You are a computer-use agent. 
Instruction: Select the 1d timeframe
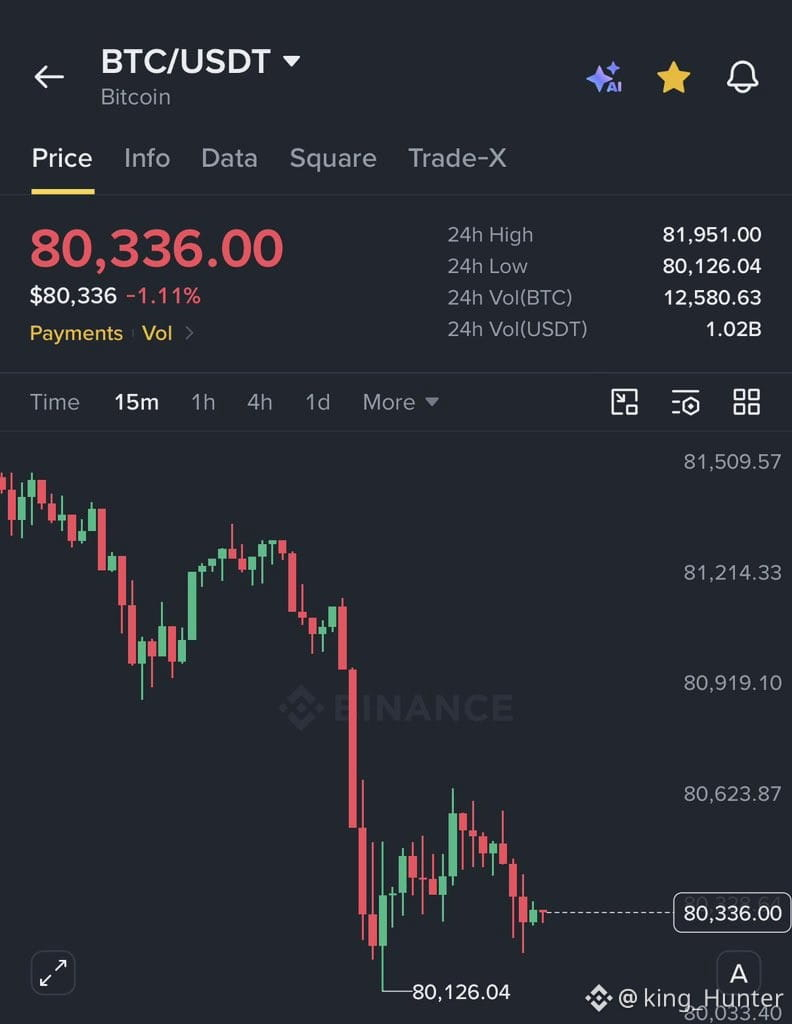317,402
